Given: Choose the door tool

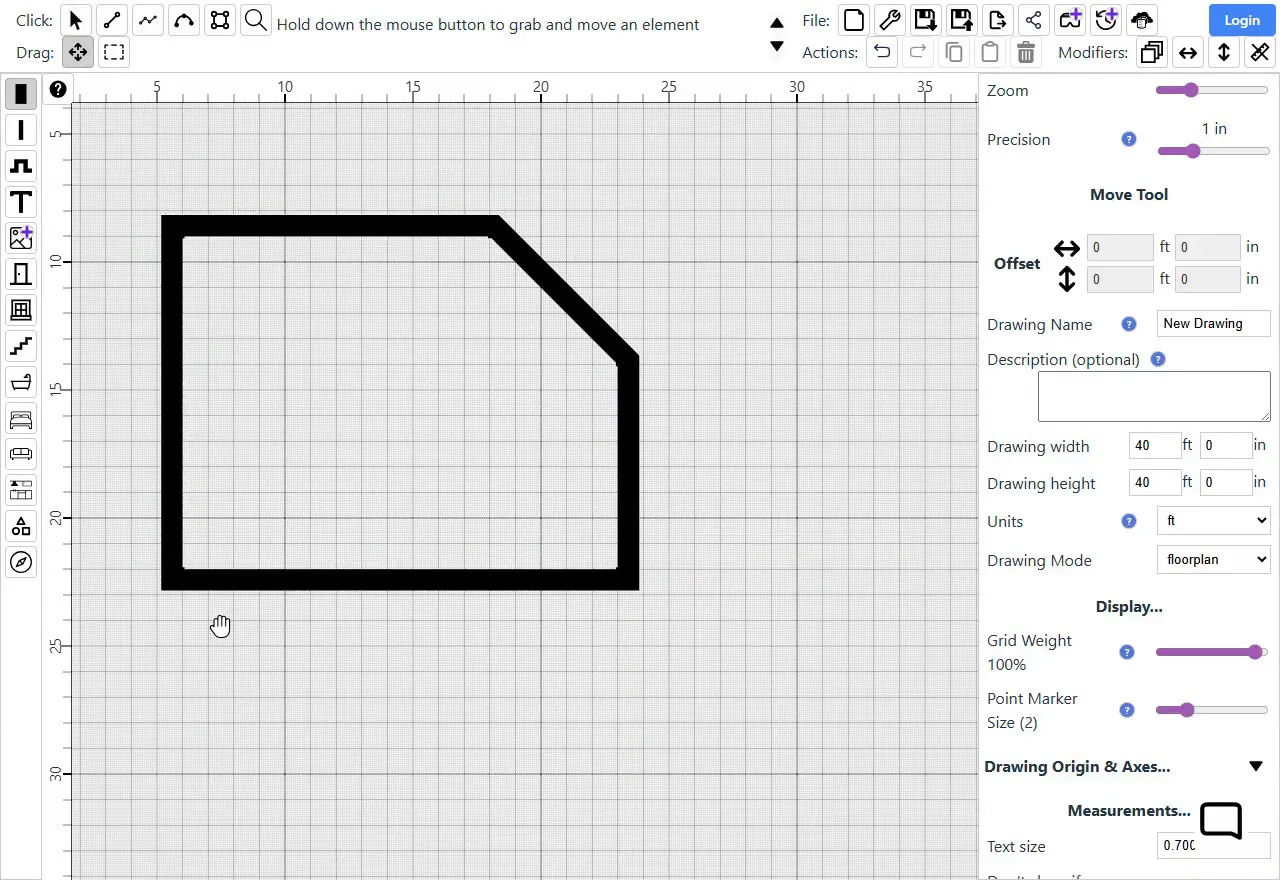Looking at the screenshot, I should pyautogui.click(x=21, y=274).
